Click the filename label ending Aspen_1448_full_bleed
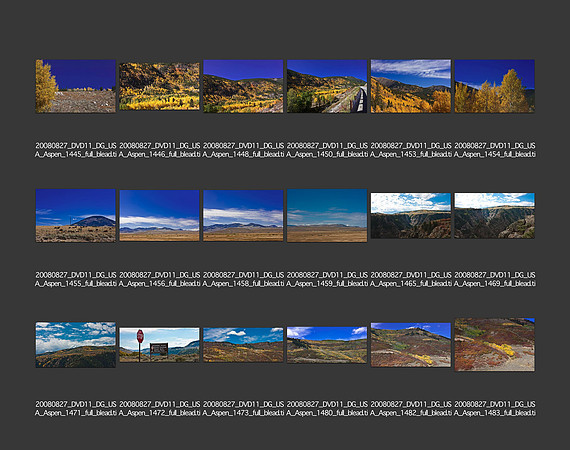This screenshot has height=450, width=570. tap(243, 150)
